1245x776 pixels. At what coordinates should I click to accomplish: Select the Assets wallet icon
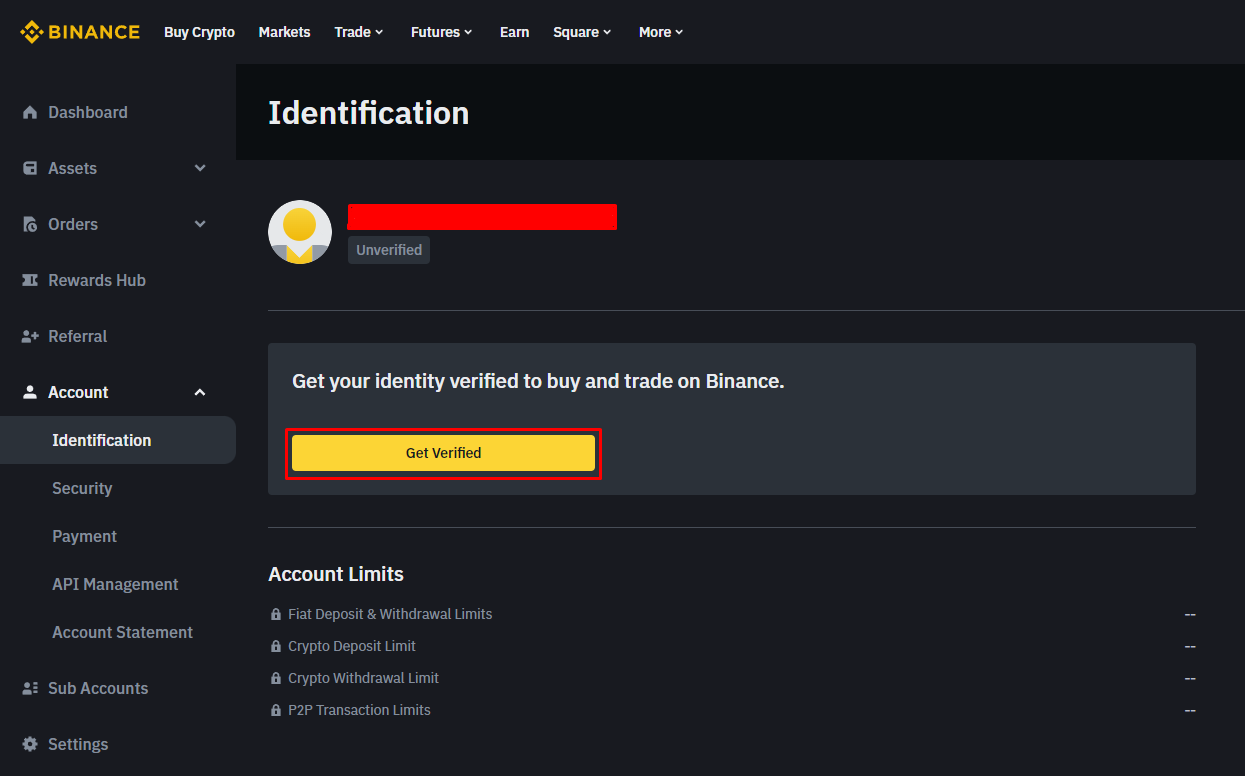click(30, 168)
